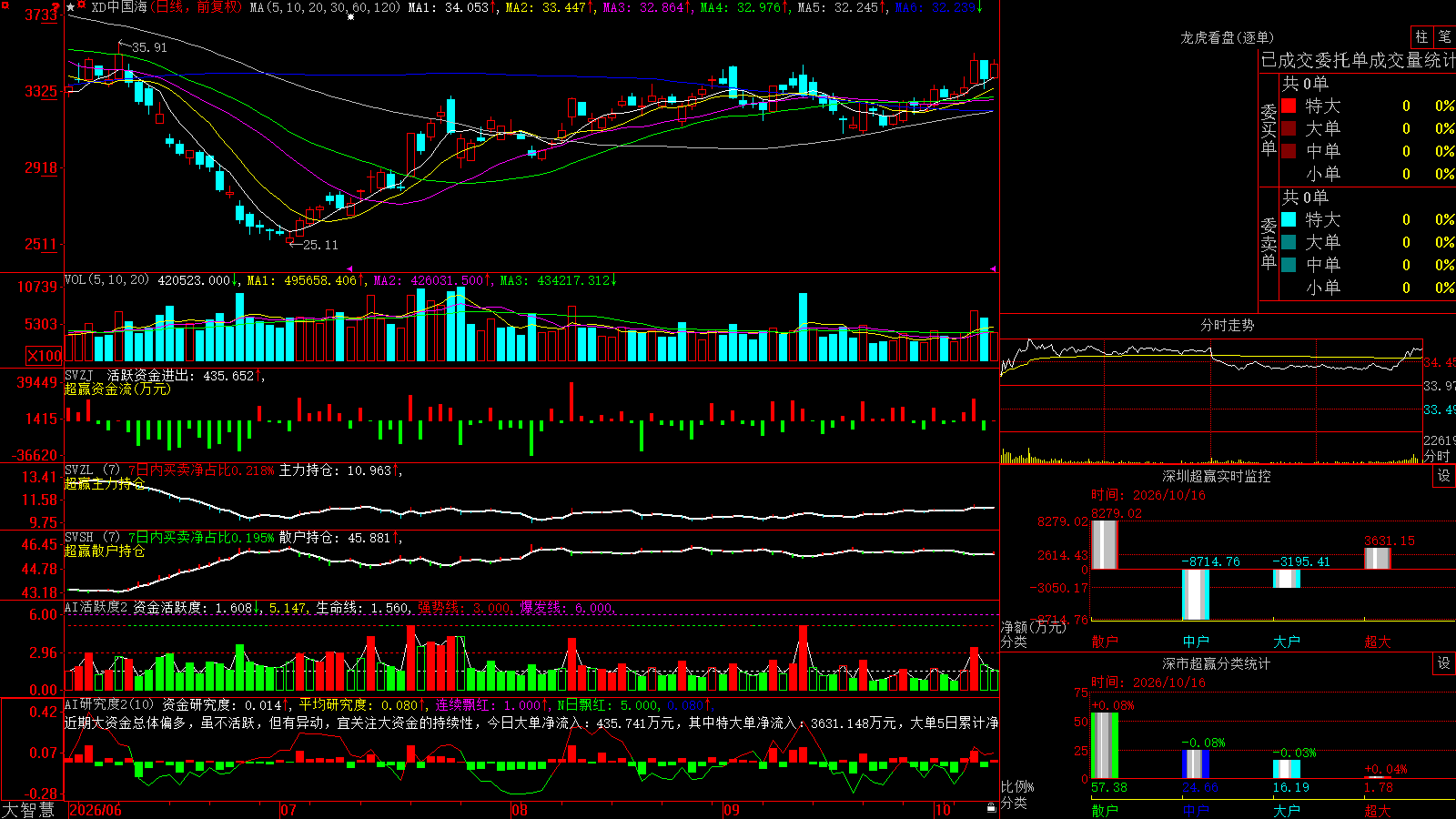
Task: Click the teal 大单 sell swatch
Action: pyautogui.click(x=1289, y=242)
